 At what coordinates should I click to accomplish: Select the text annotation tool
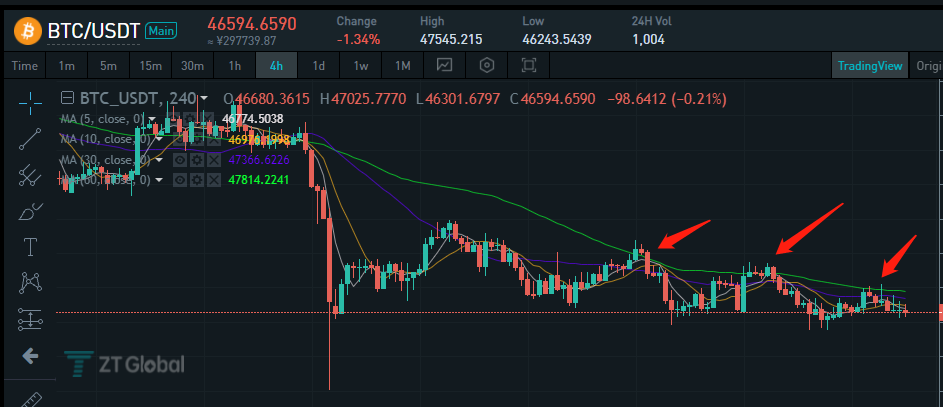click(30, 247)
